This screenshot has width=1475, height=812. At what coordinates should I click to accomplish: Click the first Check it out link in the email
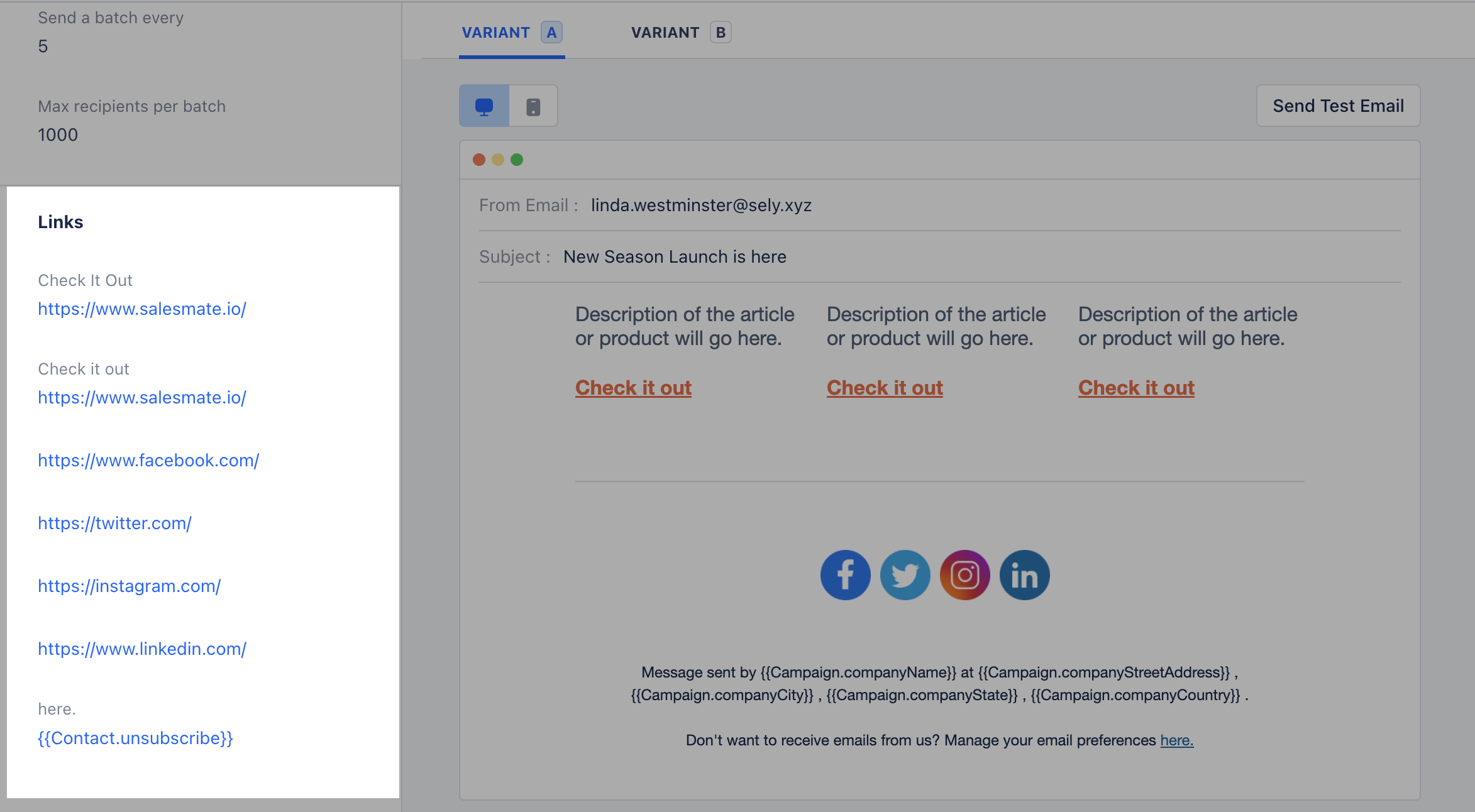633,387
